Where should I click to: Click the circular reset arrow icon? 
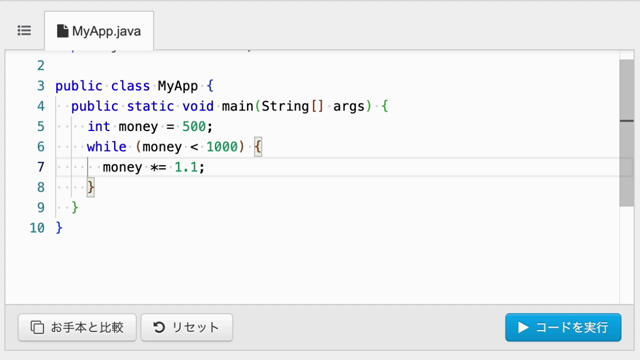pyautogui.click(x=159, y=327)
